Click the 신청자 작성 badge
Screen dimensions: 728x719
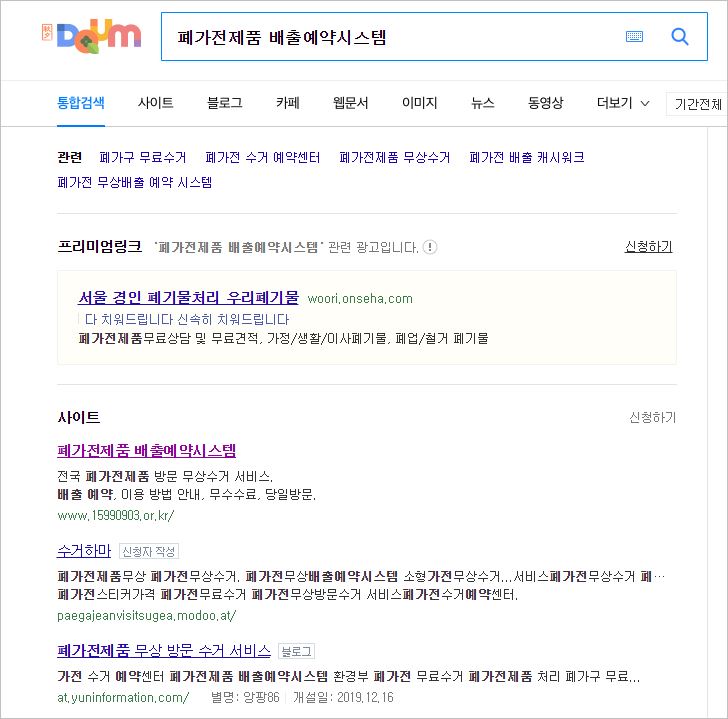click(x=149, y=551)
